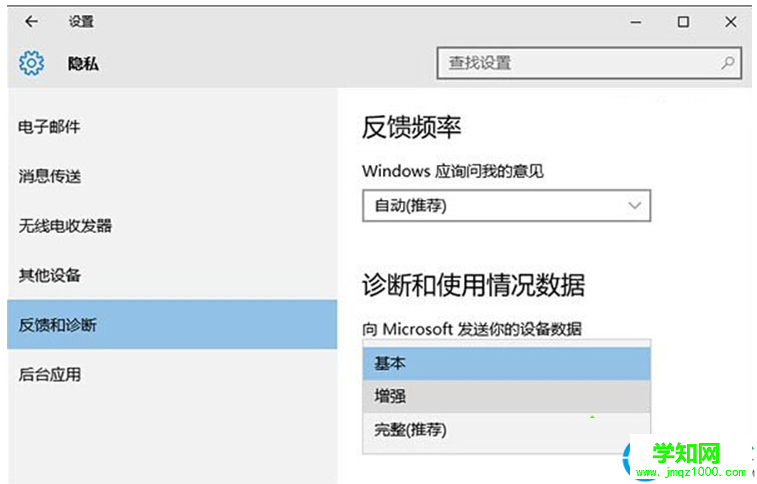
Task: Go to 无线电收发器 settings
Action: [x=65, y=226]
